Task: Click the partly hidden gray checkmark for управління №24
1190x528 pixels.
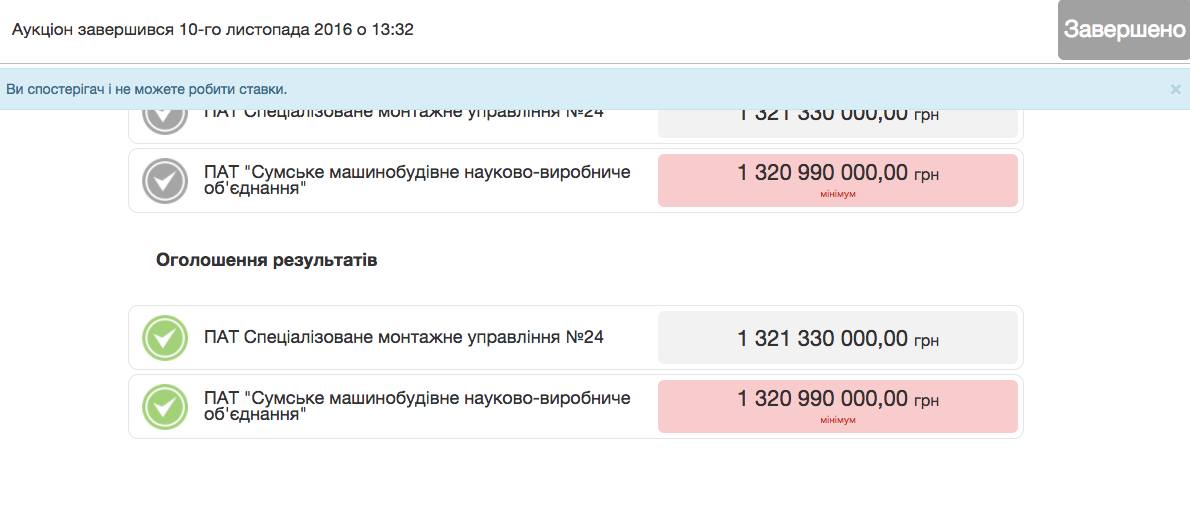Action: (165, 122)
